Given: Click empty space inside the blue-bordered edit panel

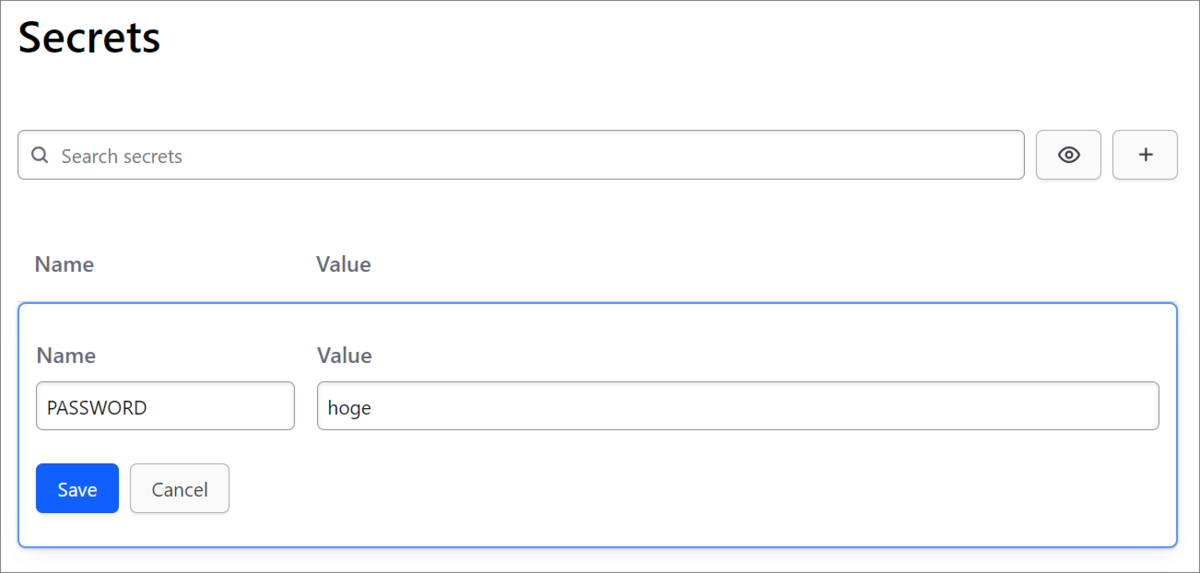Looking at the screenshot, I should point(700,490).
